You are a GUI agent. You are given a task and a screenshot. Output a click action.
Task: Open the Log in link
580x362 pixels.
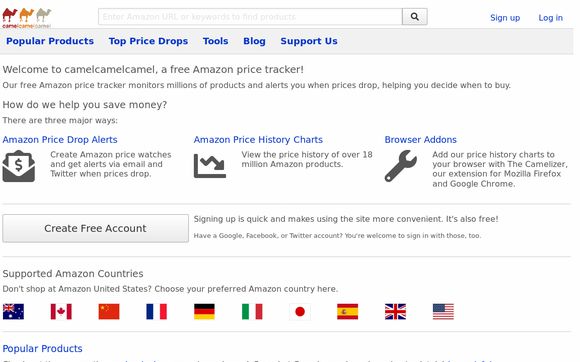coord(550,18)
